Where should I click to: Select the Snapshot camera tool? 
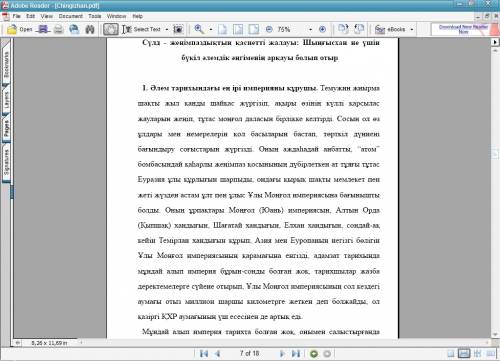tap(178, 29)
